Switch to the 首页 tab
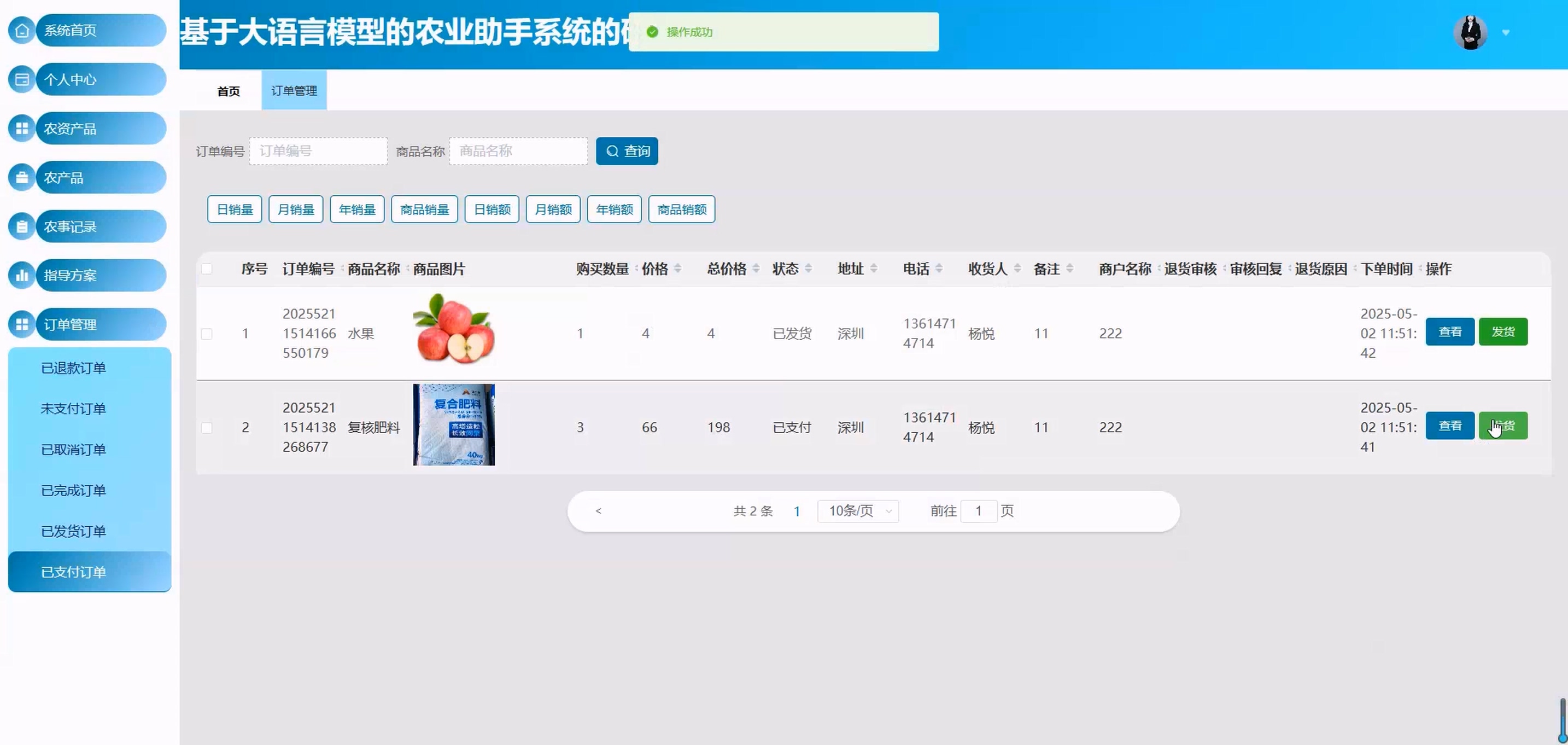The height and width of the screenshot is (745, 1568). point(229,91)
